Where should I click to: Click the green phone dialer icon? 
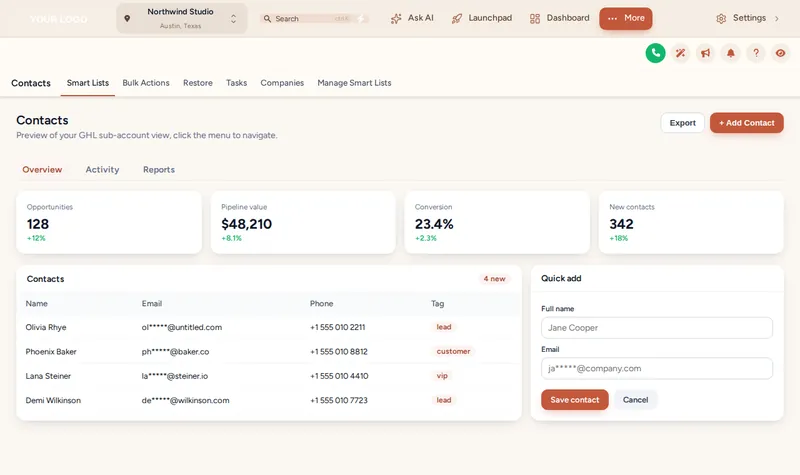click(x=655, y=53)
